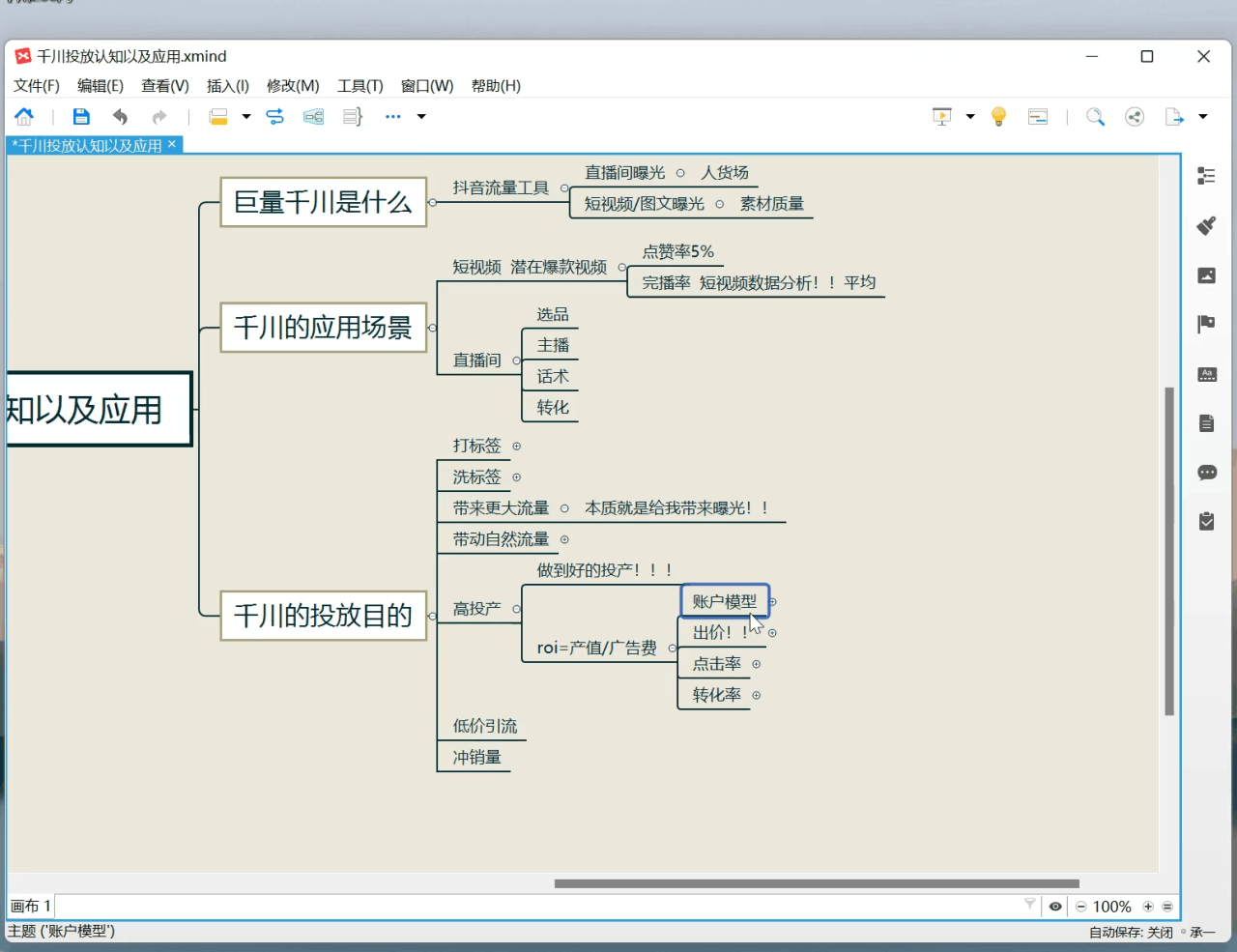Open the 帮助(H) menu
Screen dimensions: 1237x952
coord(496,86)
